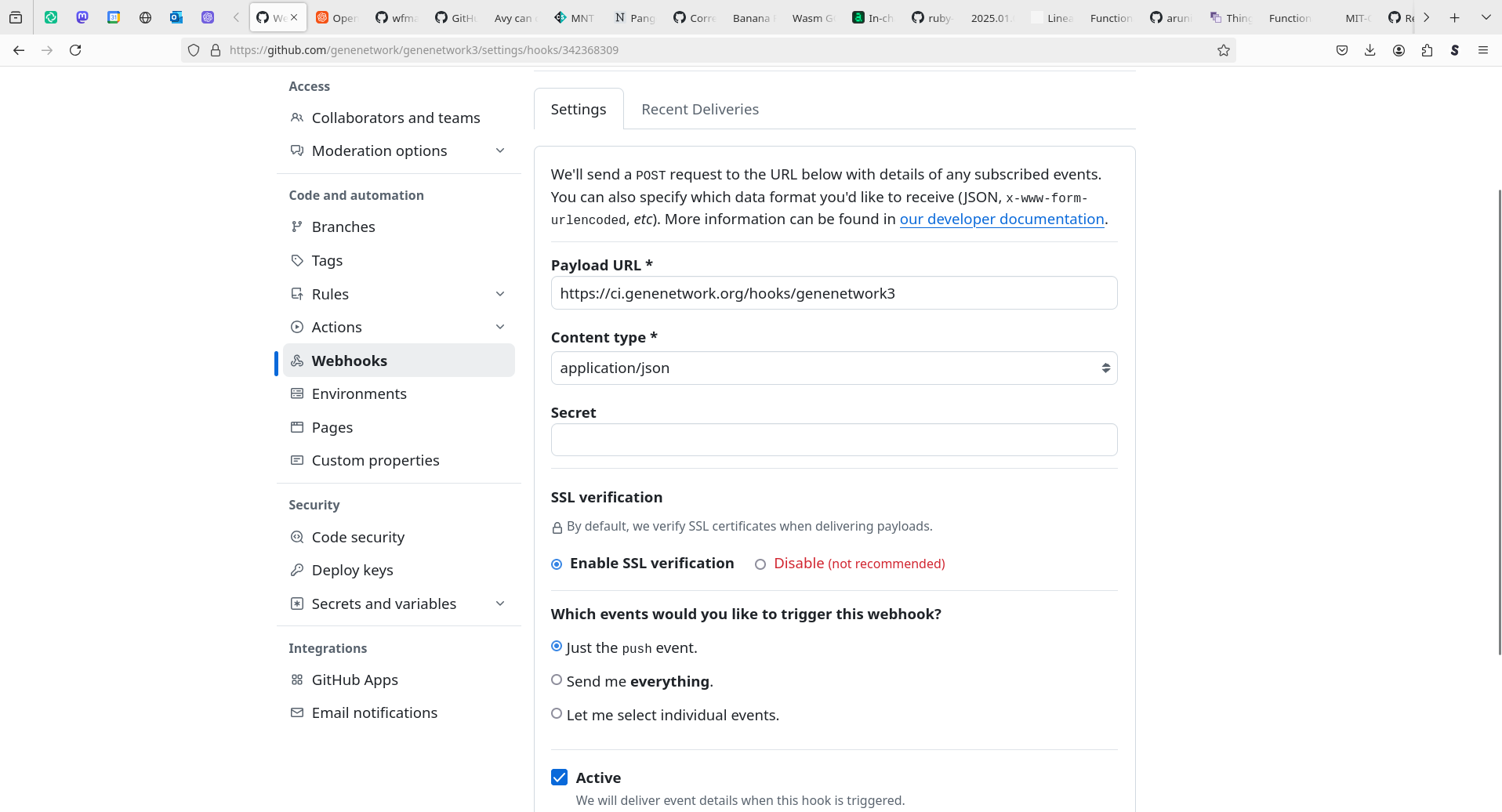Open the browser extensions puzzle icon

[x=1427, y=50]
